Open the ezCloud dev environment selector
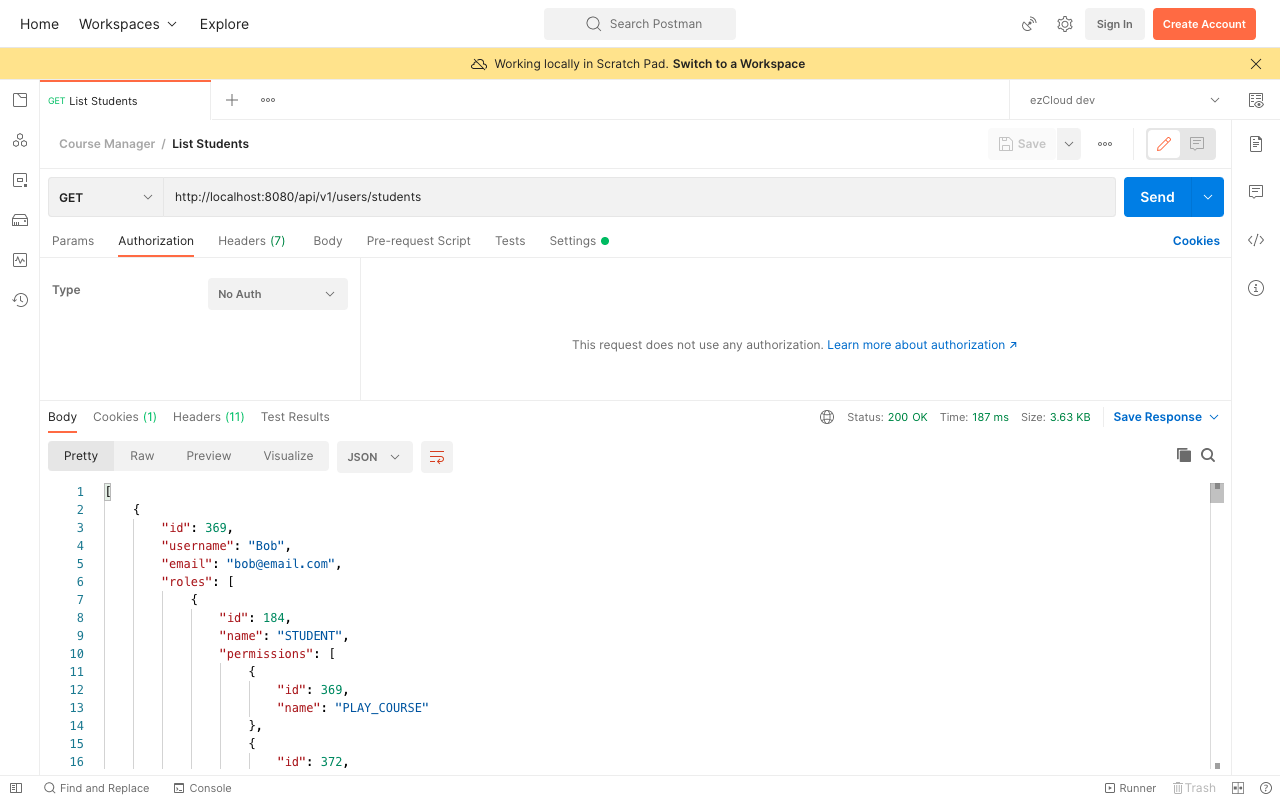This screenshot has height=800, width=1280. 1125,100
